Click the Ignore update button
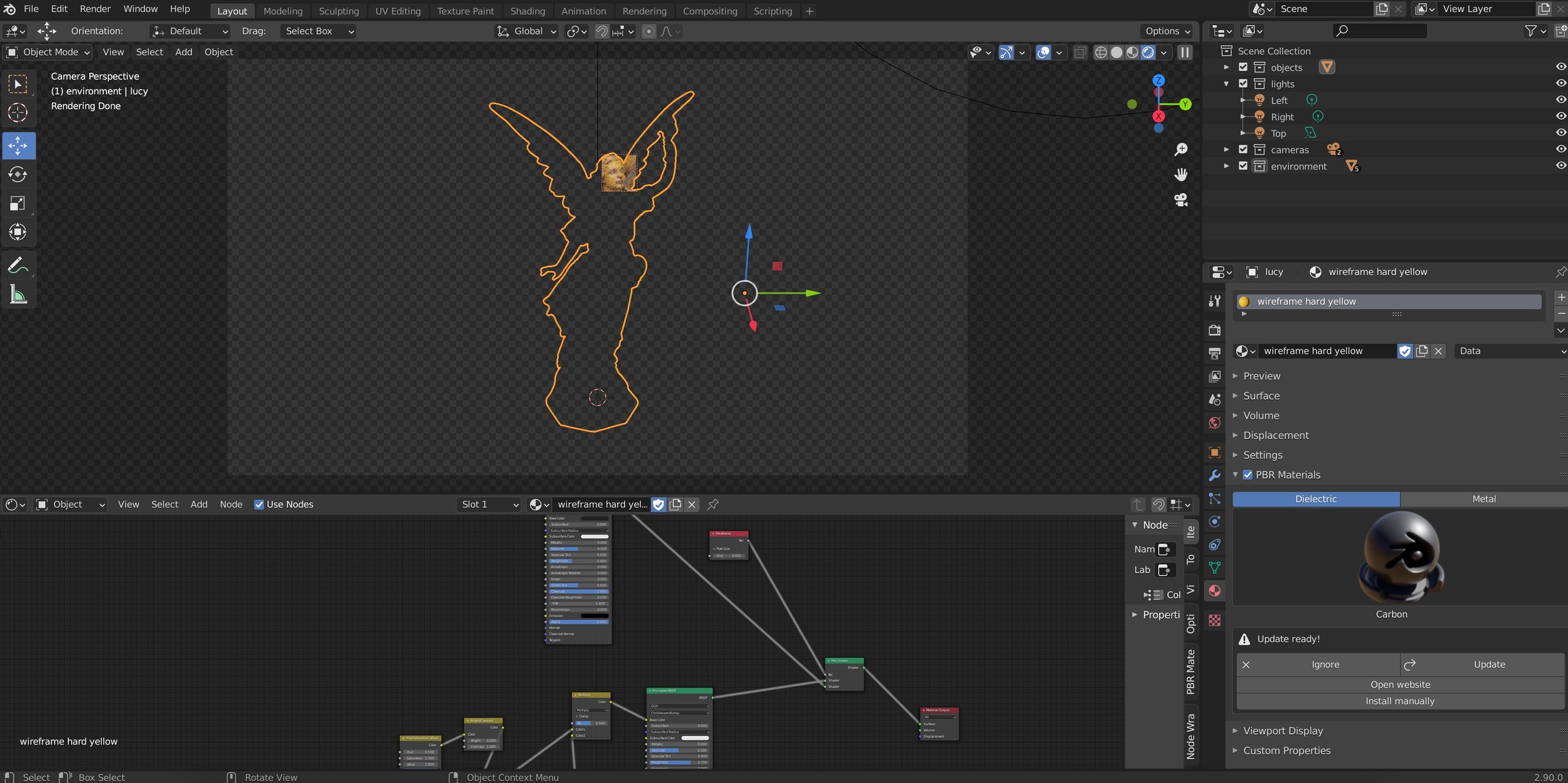1568x783 pixels. (x=1318, y=665)
